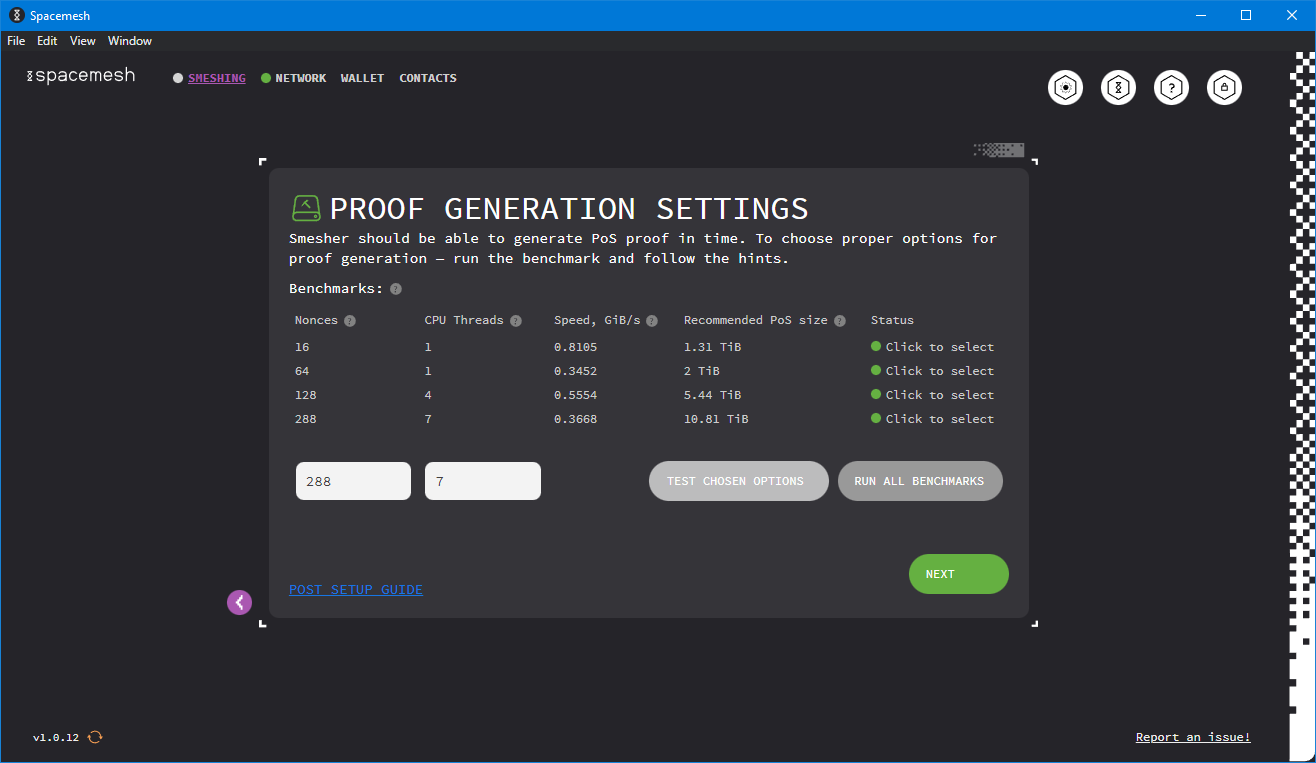Click the Status column header
The height and width of the screenshot is (763, 1316).
(892, 320)
